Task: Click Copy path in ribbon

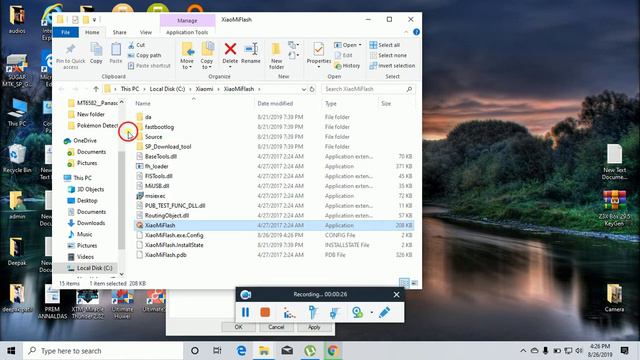Action: [x=145, y=55]
